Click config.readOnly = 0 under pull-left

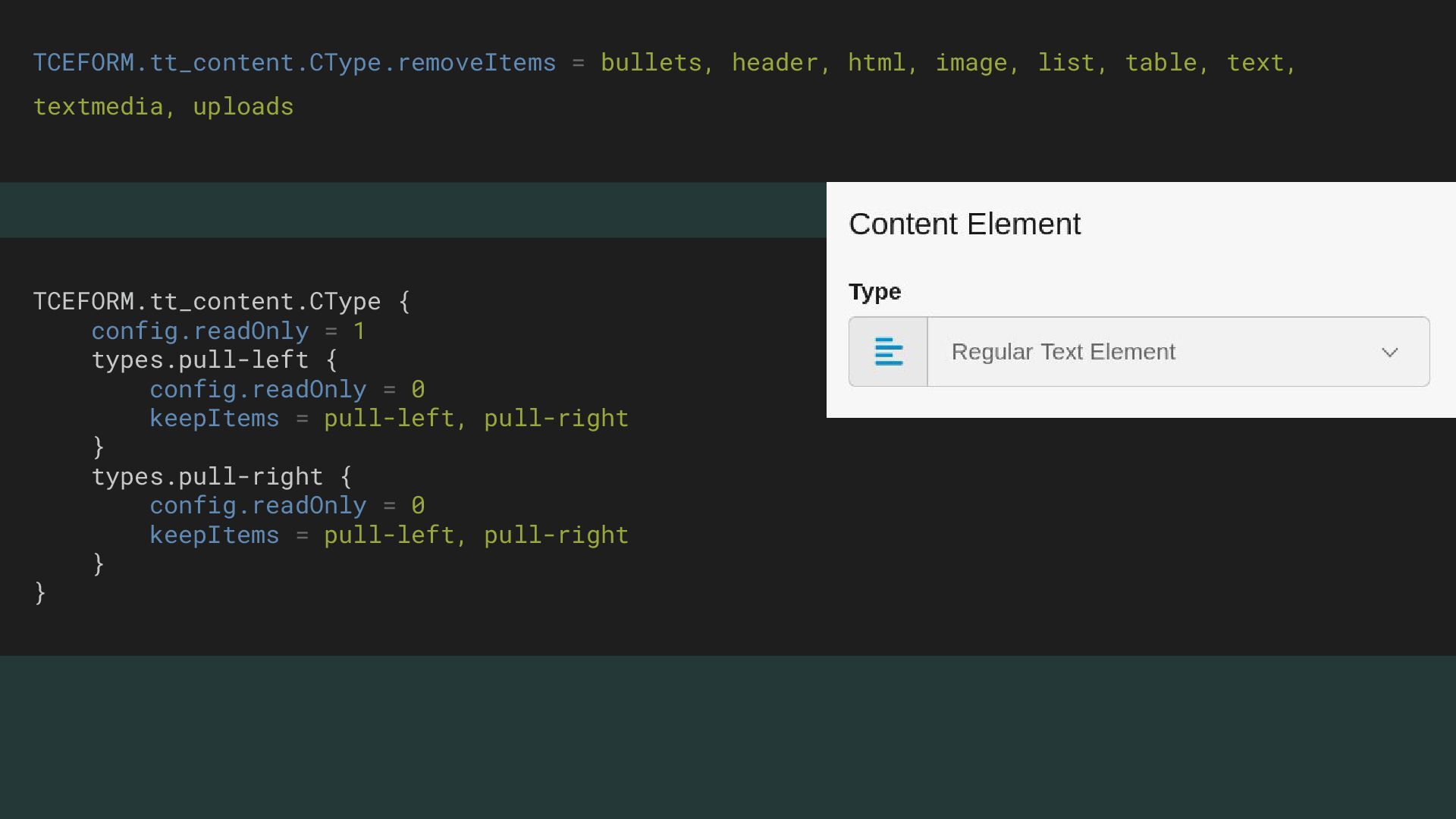[x=287, y=390]
